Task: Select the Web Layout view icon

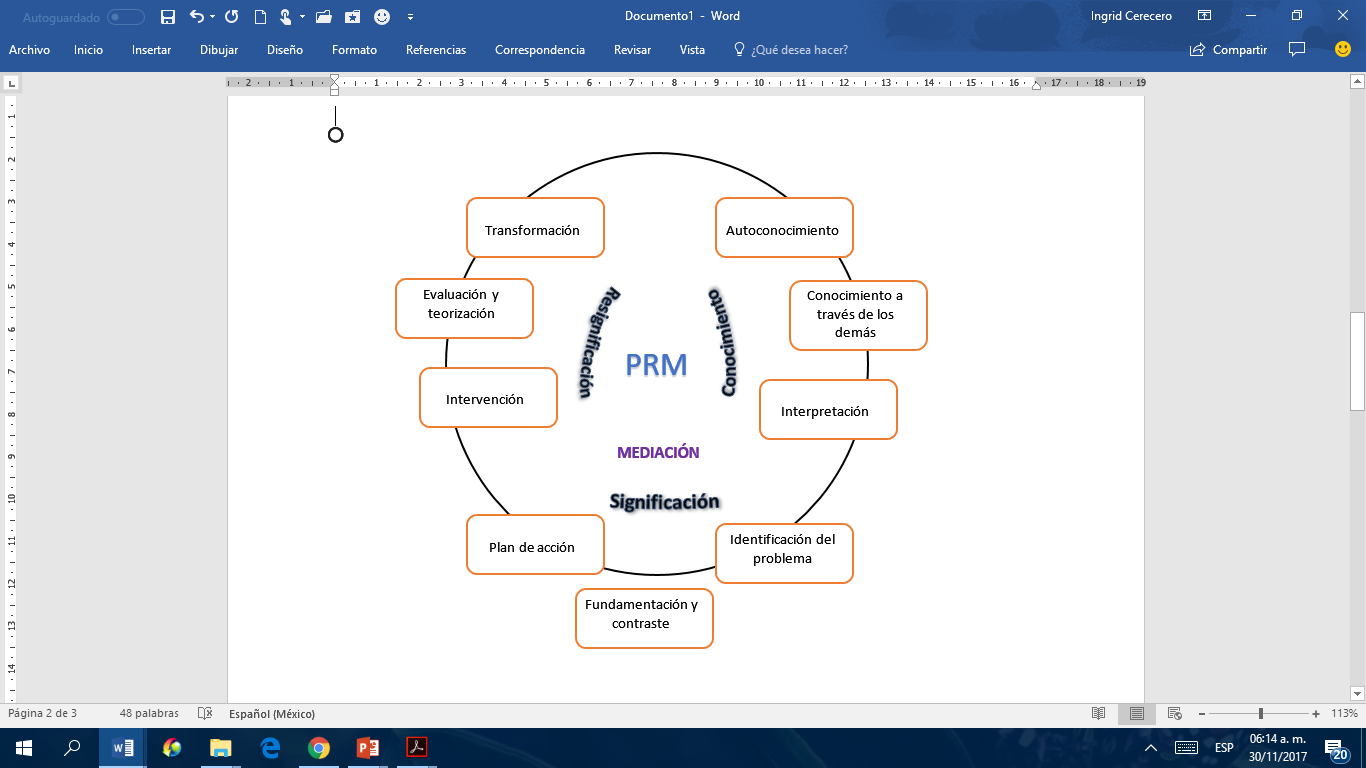Action: [x=1175, y=713]
